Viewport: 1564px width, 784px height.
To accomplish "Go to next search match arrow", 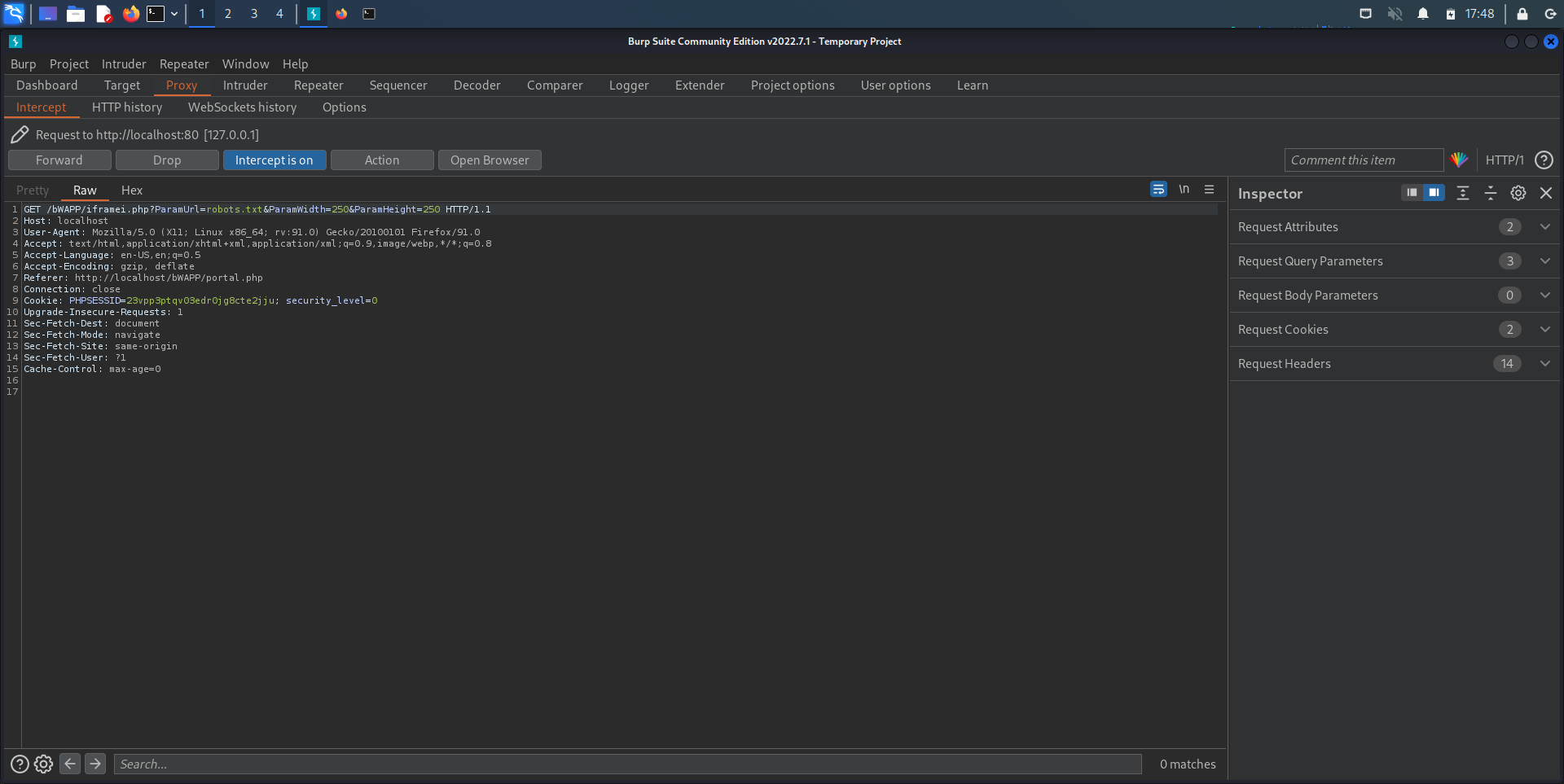I will click(95, 764).
